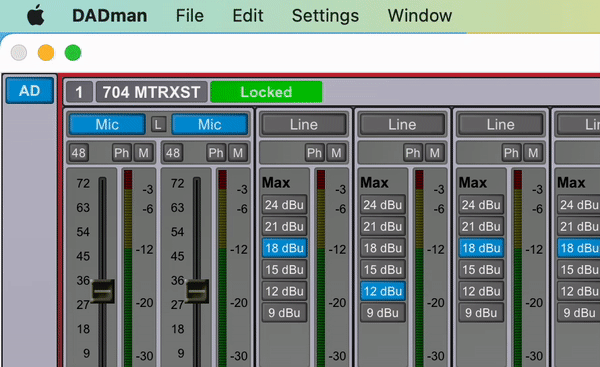The height and width of the screenshot is (367, 600).
Task: Toggle Mic mode on first channel
Action: pos(107,124)
